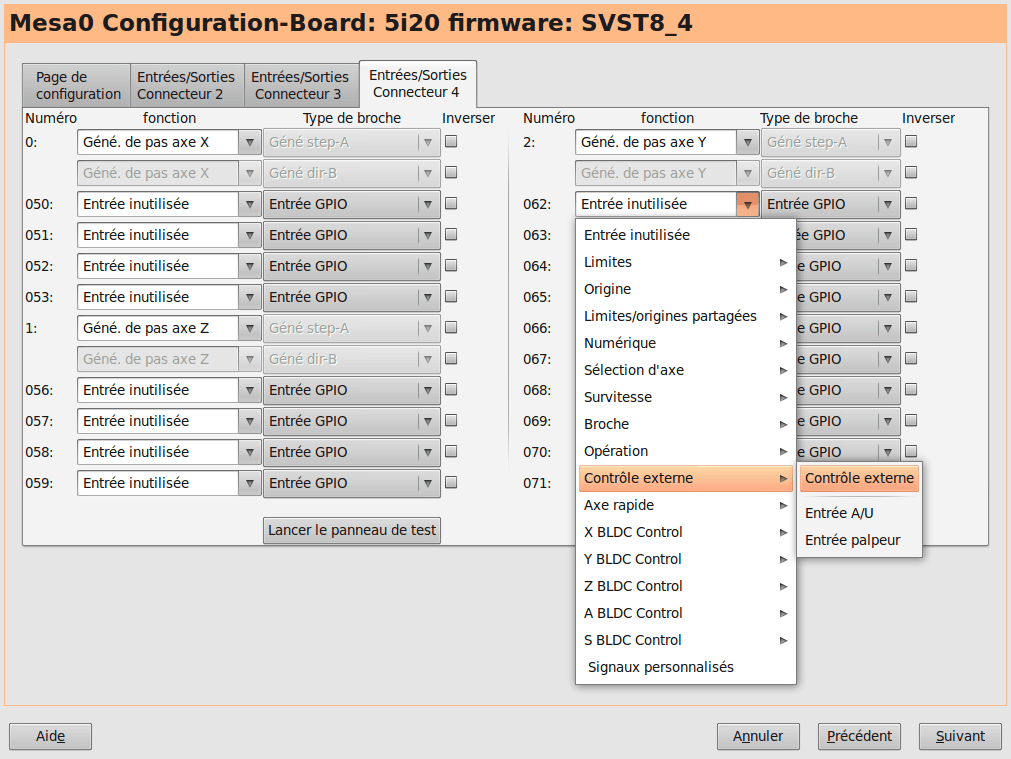
Task: Click Lancer le panneau de test button
Action: 352,530
